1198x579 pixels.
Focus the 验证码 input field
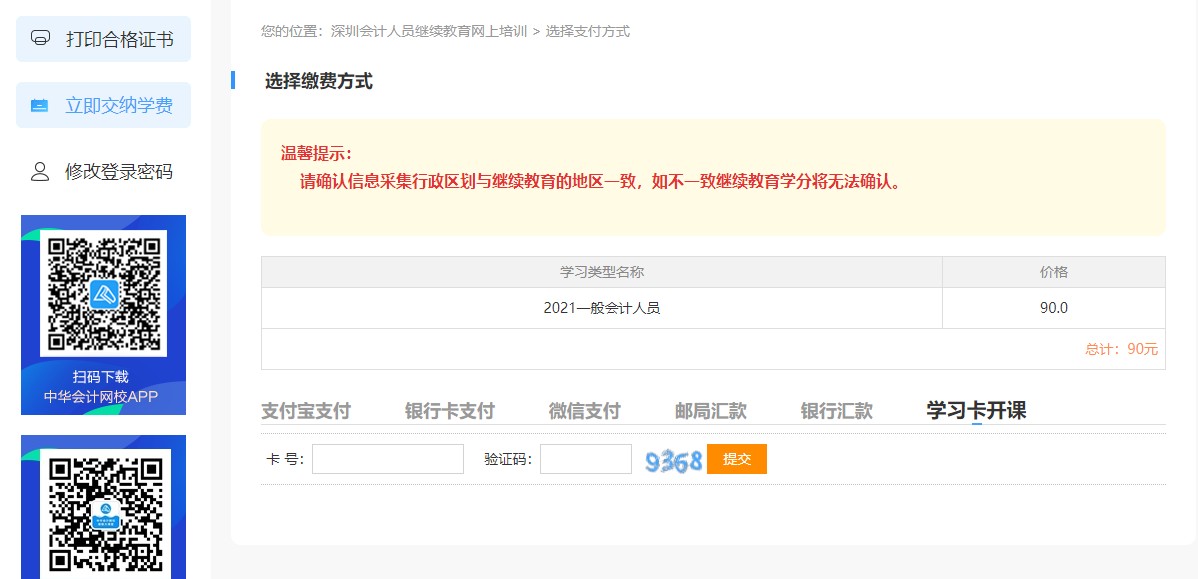pos(586,459)
